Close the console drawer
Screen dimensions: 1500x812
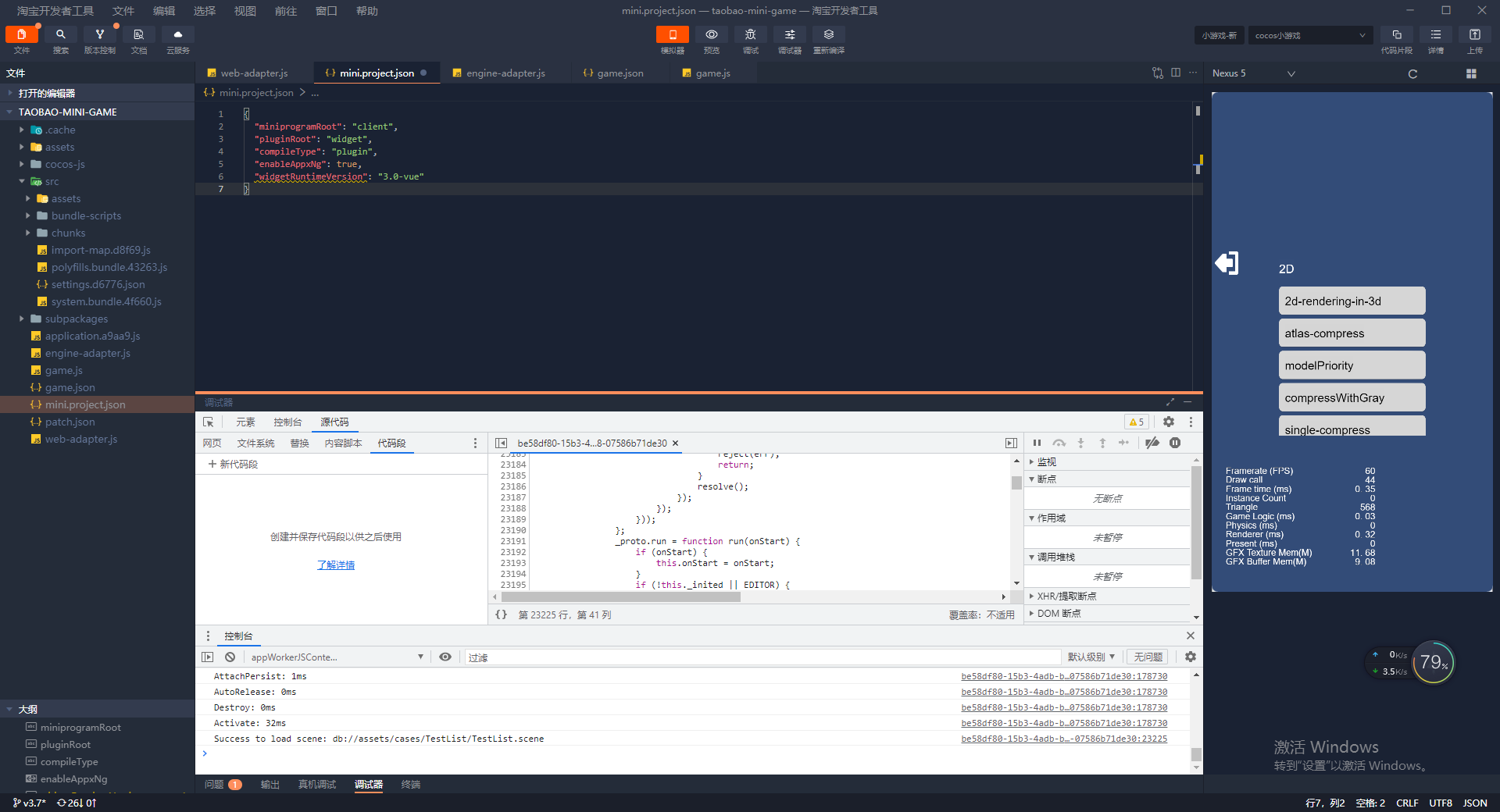point(1191,636)
